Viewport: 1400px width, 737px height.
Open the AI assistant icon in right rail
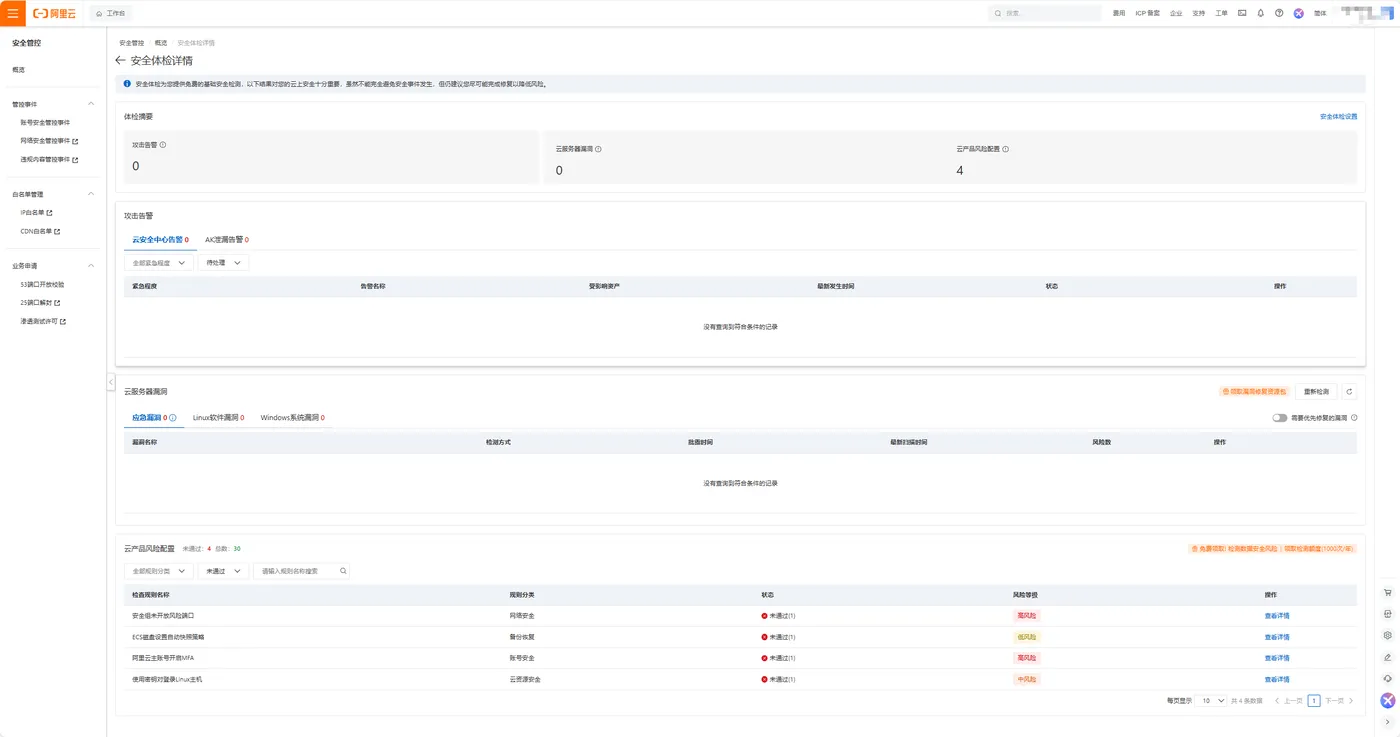tap(1388, 701)
